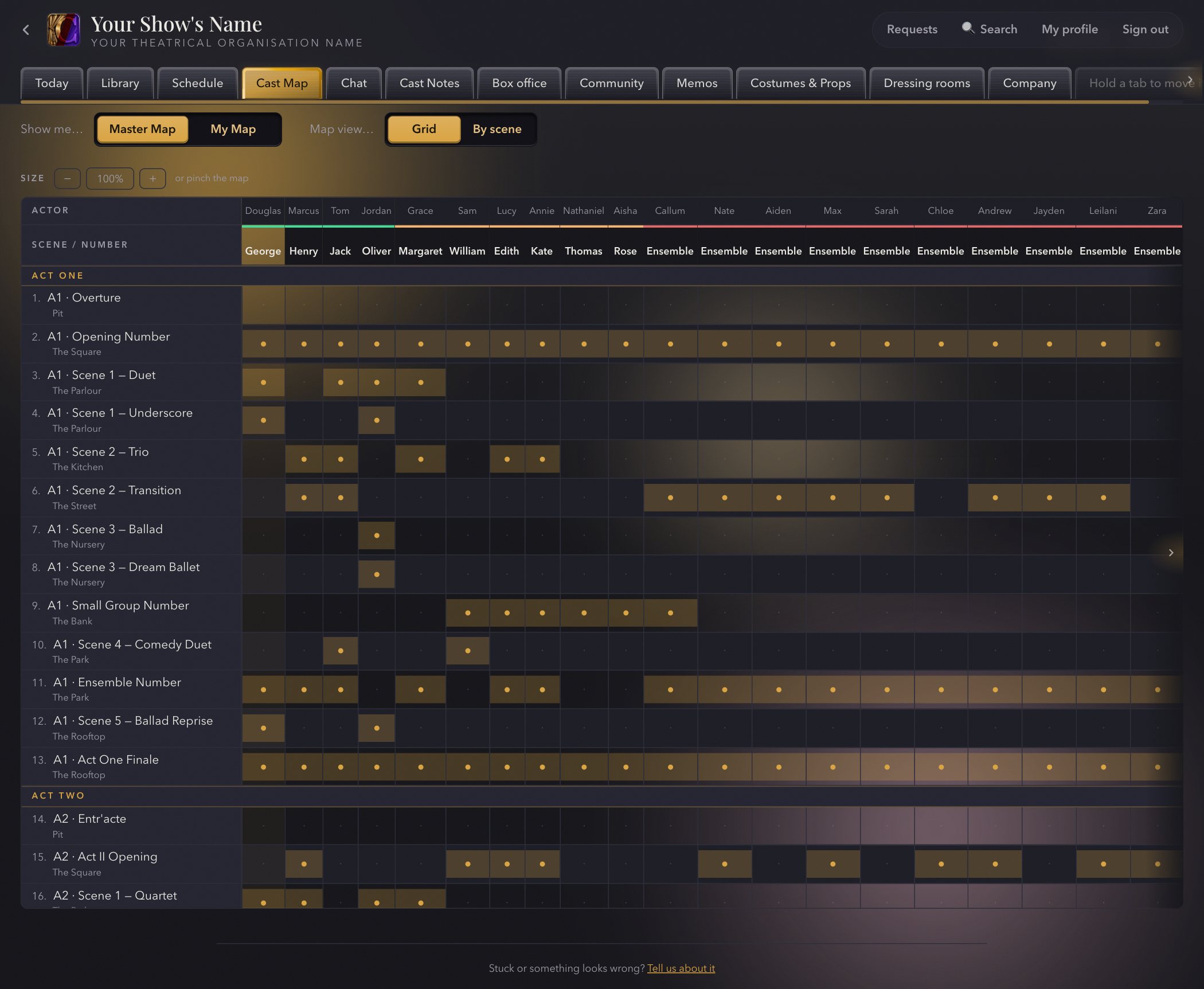
Task: Open the Library tab
Action: point(120,84)
